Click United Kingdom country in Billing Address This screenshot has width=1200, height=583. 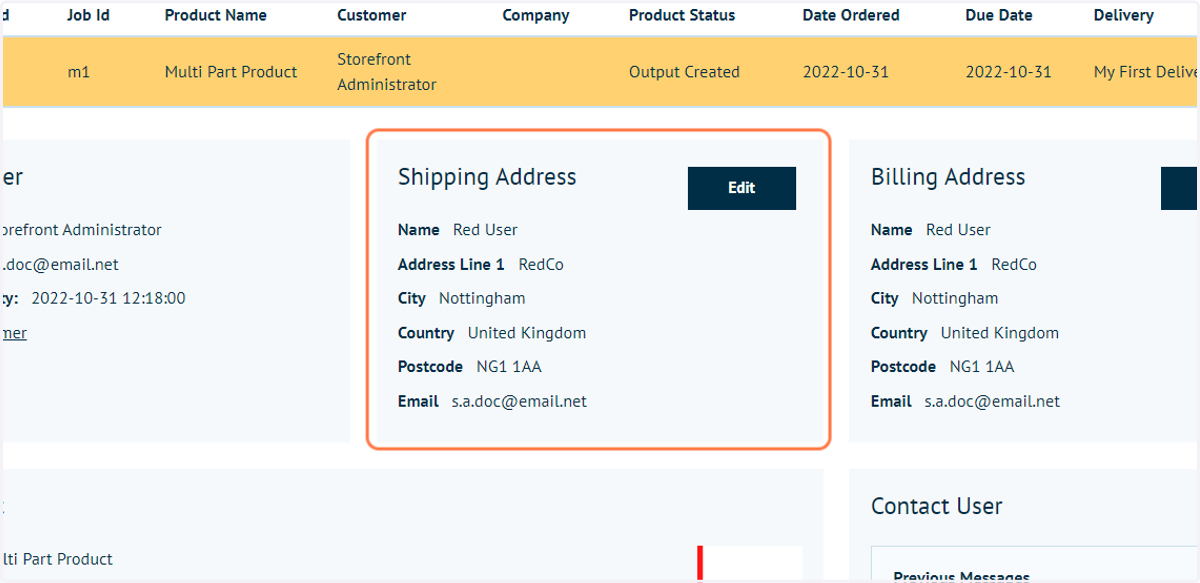(x=1000, y=333)
